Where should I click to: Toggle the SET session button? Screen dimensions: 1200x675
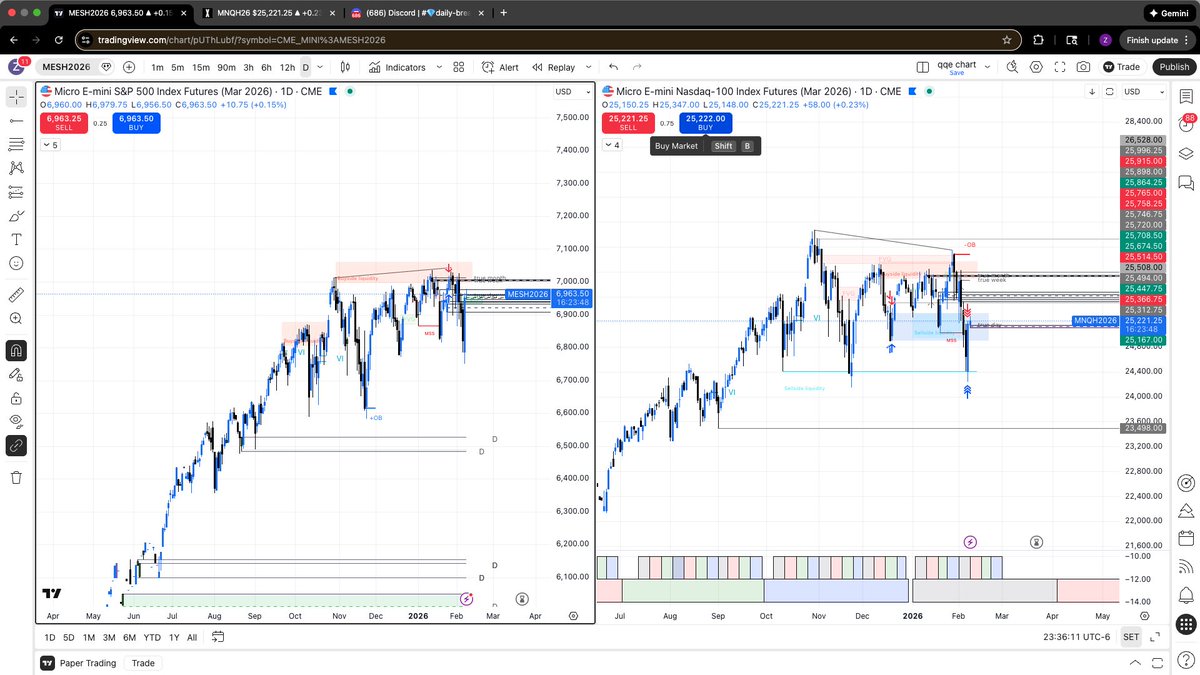1130,637
